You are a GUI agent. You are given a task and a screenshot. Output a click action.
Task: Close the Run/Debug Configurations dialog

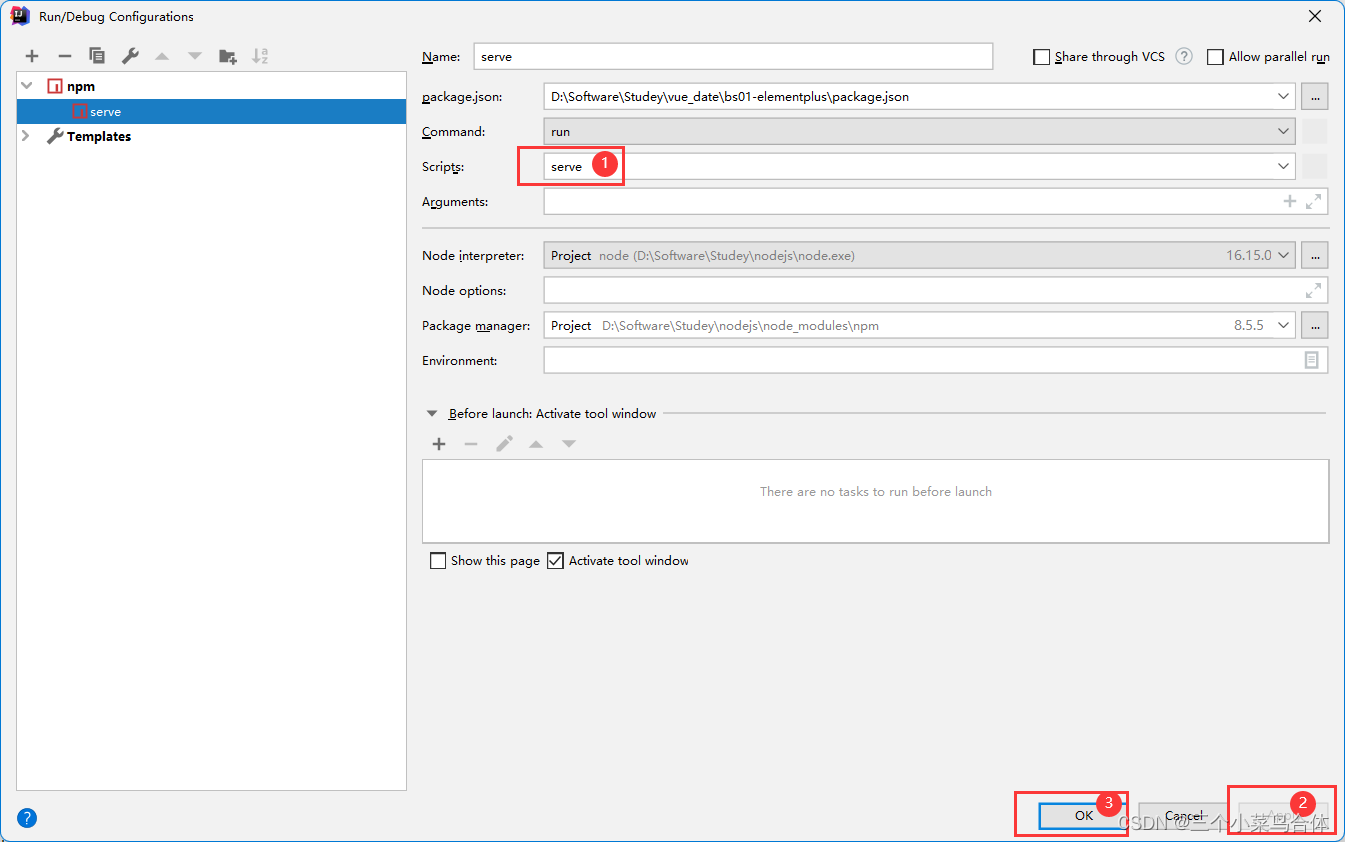(x=1314, y=16)
